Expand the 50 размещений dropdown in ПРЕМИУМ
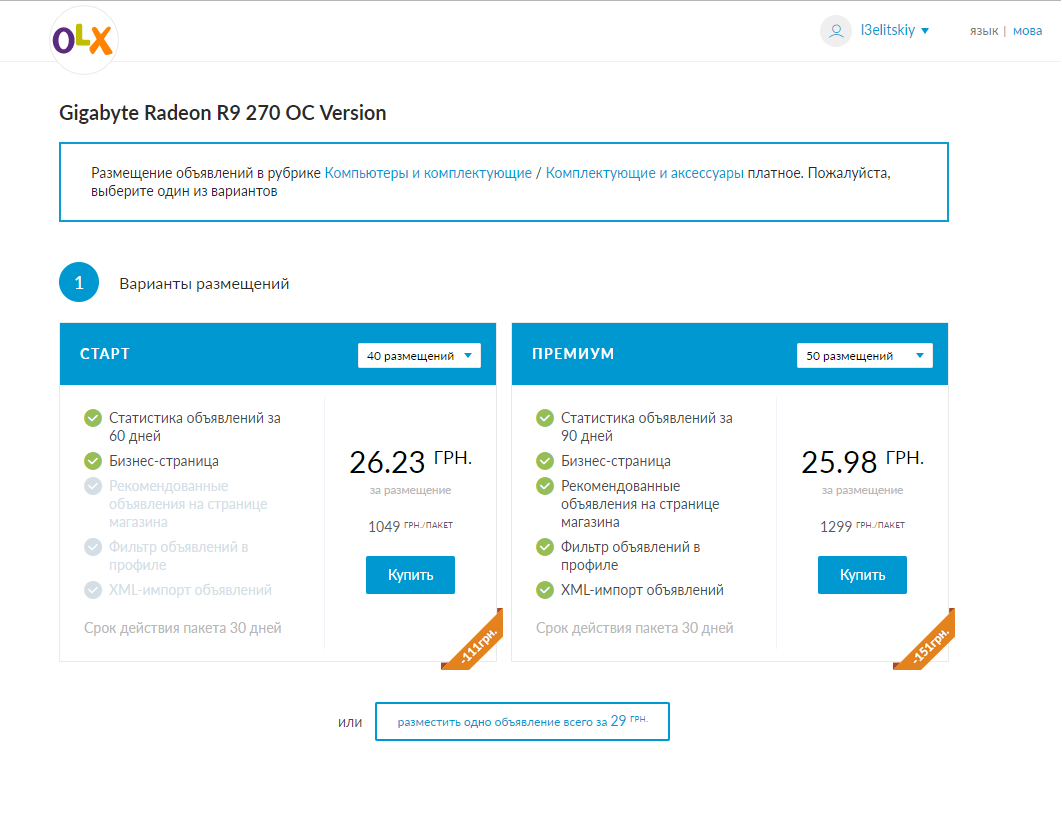This screenshot has height=839, width=1062. click(x=864, y=356)
